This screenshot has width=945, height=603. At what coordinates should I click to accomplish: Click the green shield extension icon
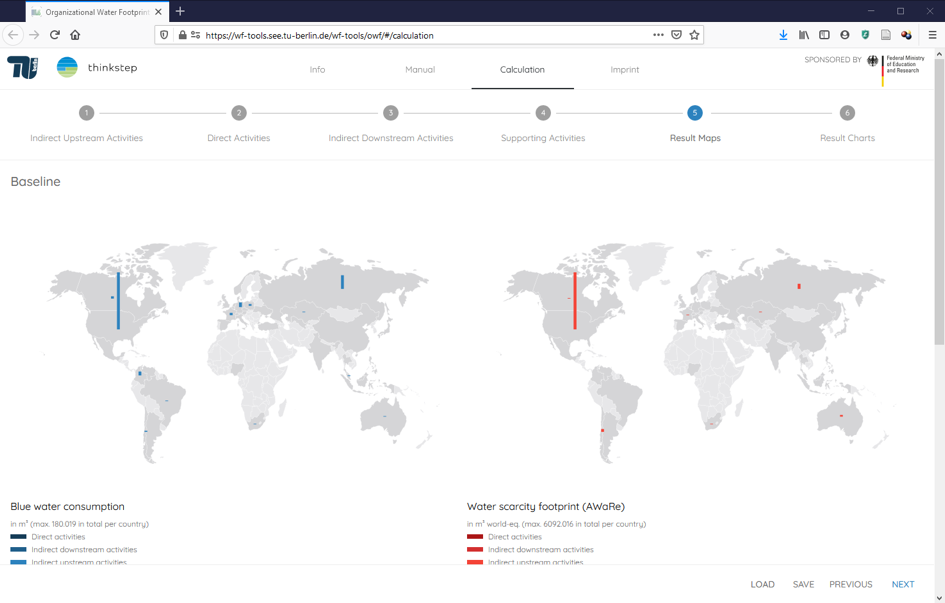click(x=865, y=35)
